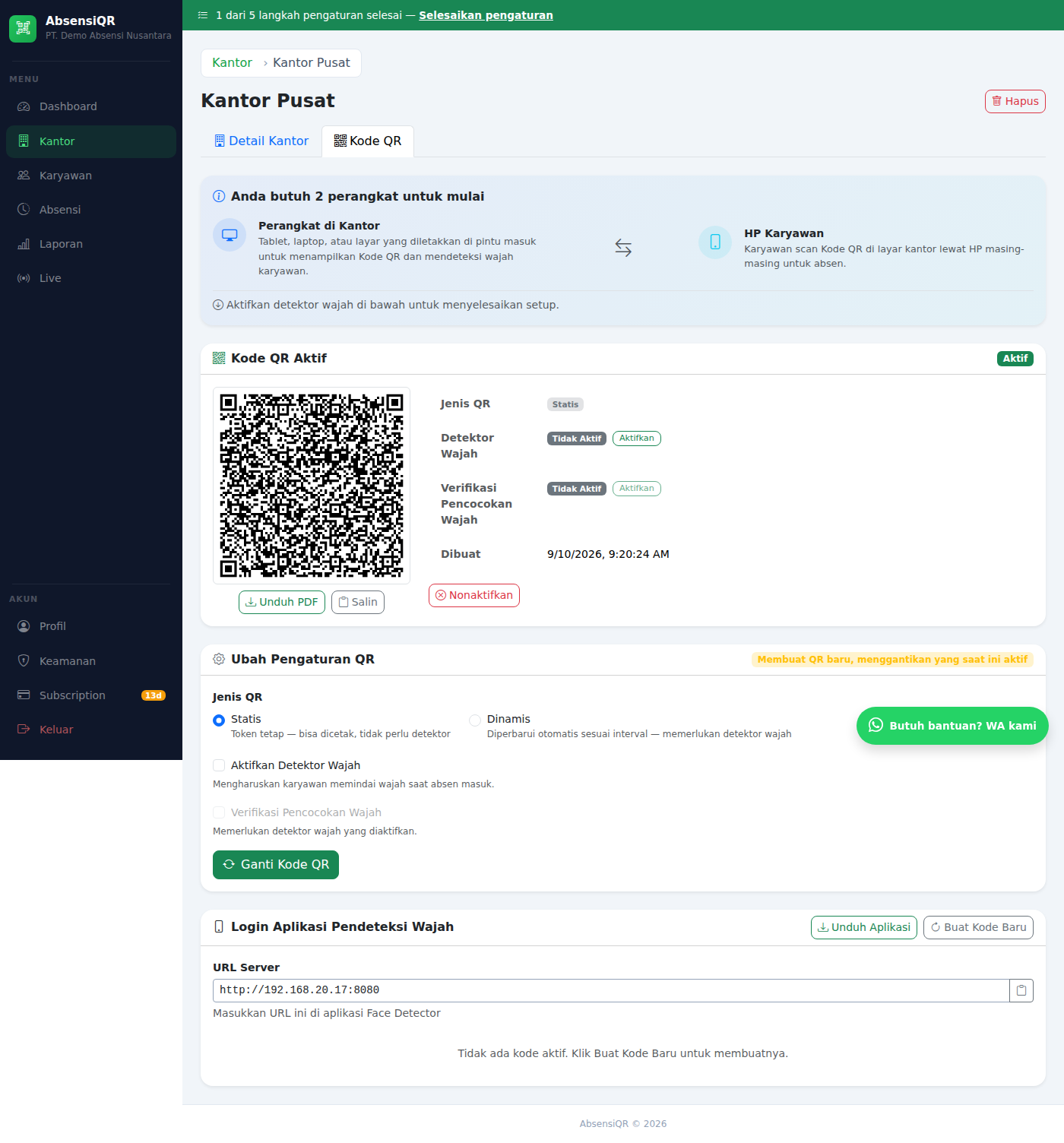Screen dimensions: 1064x1143
Task: Go to Karyawan in the sidebar
Action: coord(91,176)
